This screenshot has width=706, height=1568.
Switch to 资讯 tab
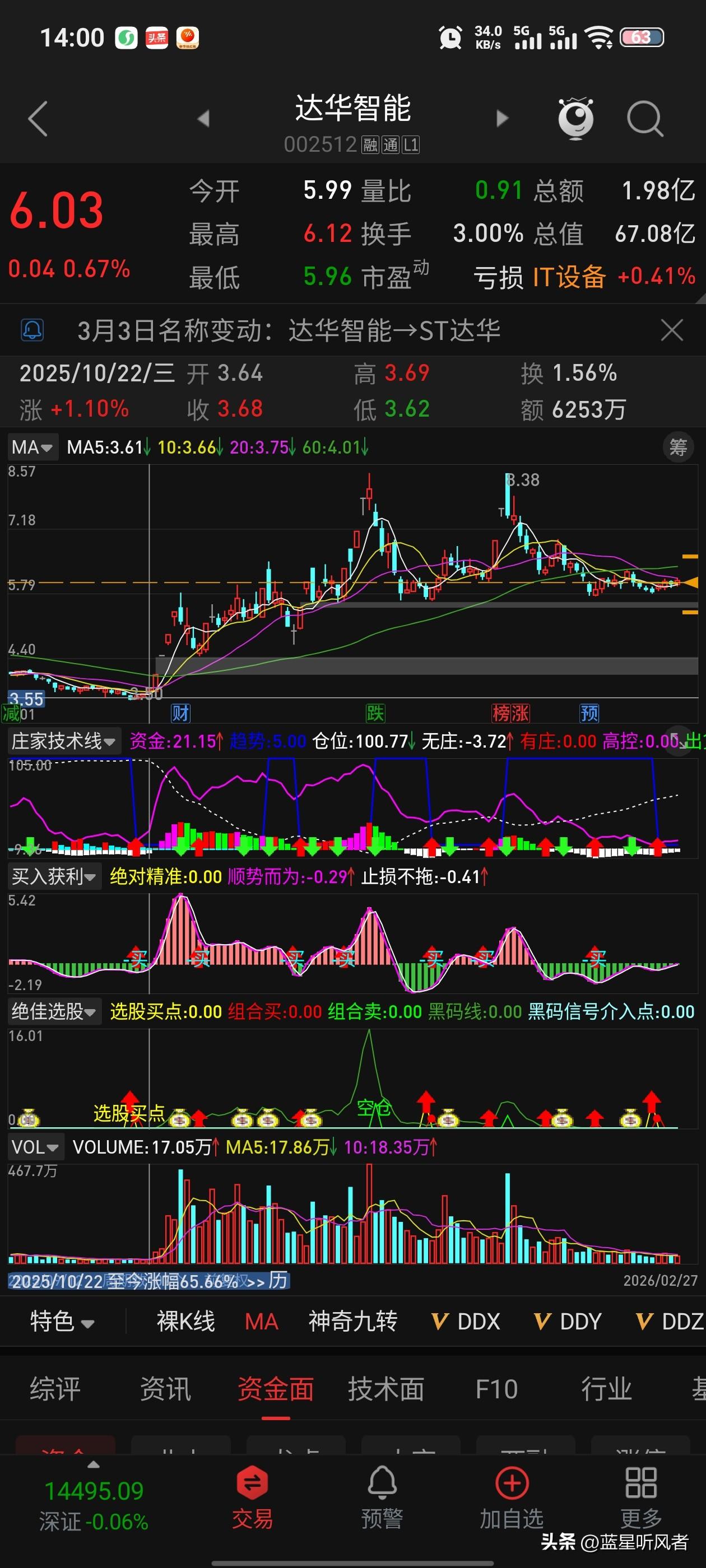coord(165,1390)
